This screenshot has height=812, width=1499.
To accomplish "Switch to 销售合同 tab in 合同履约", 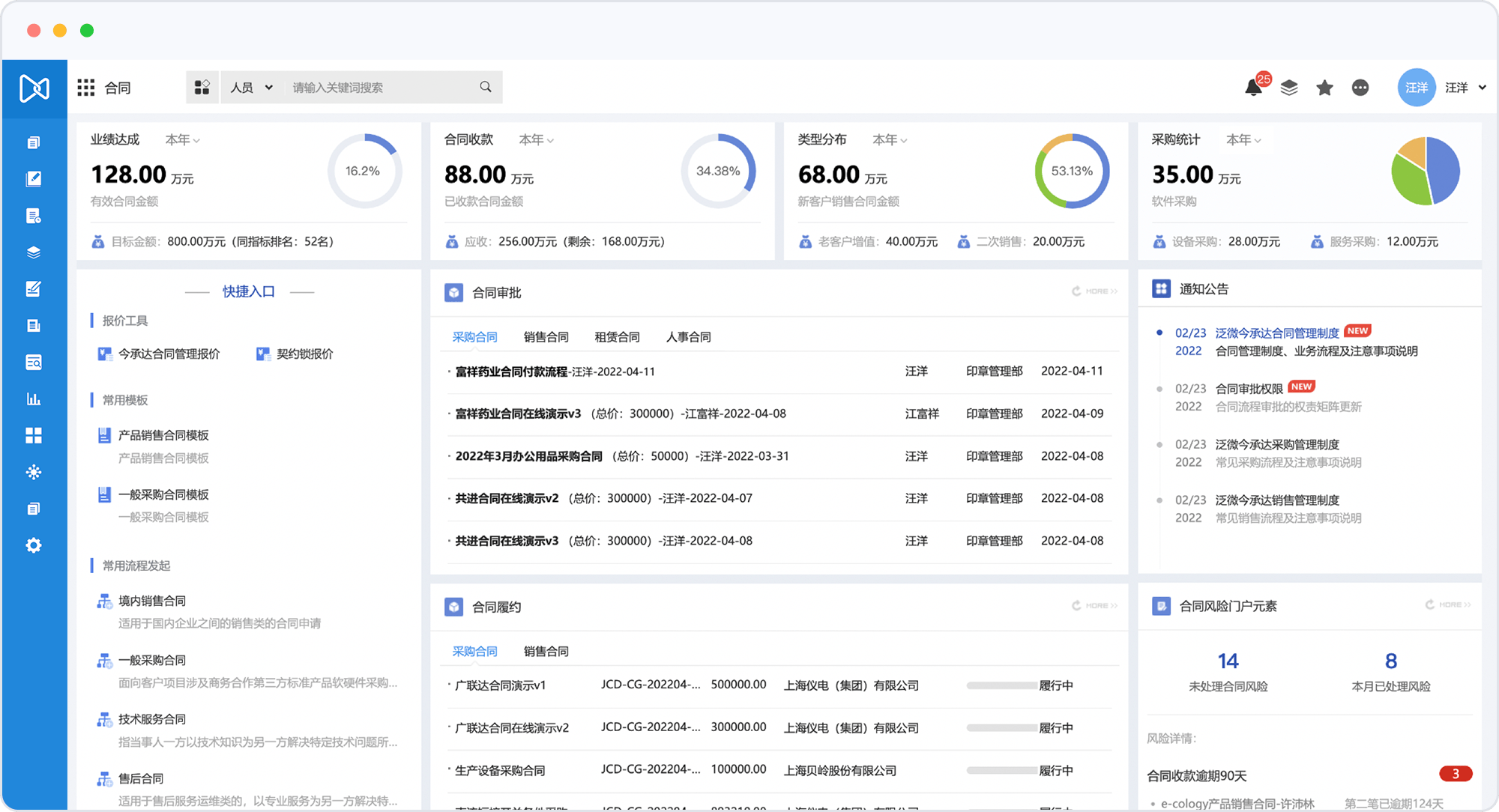I will (546, 652).
